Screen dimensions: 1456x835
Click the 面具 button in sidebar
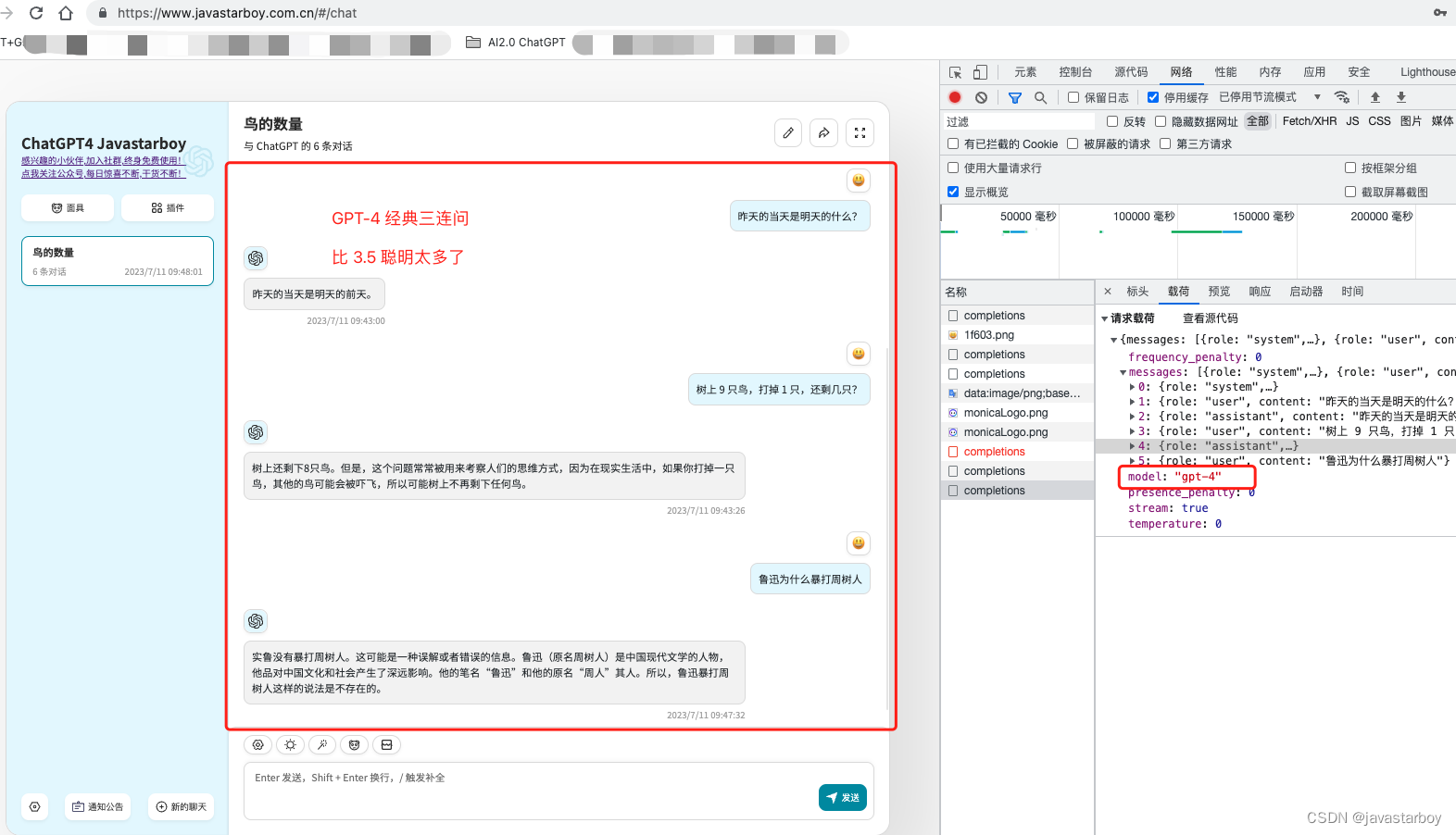[68, 208]
